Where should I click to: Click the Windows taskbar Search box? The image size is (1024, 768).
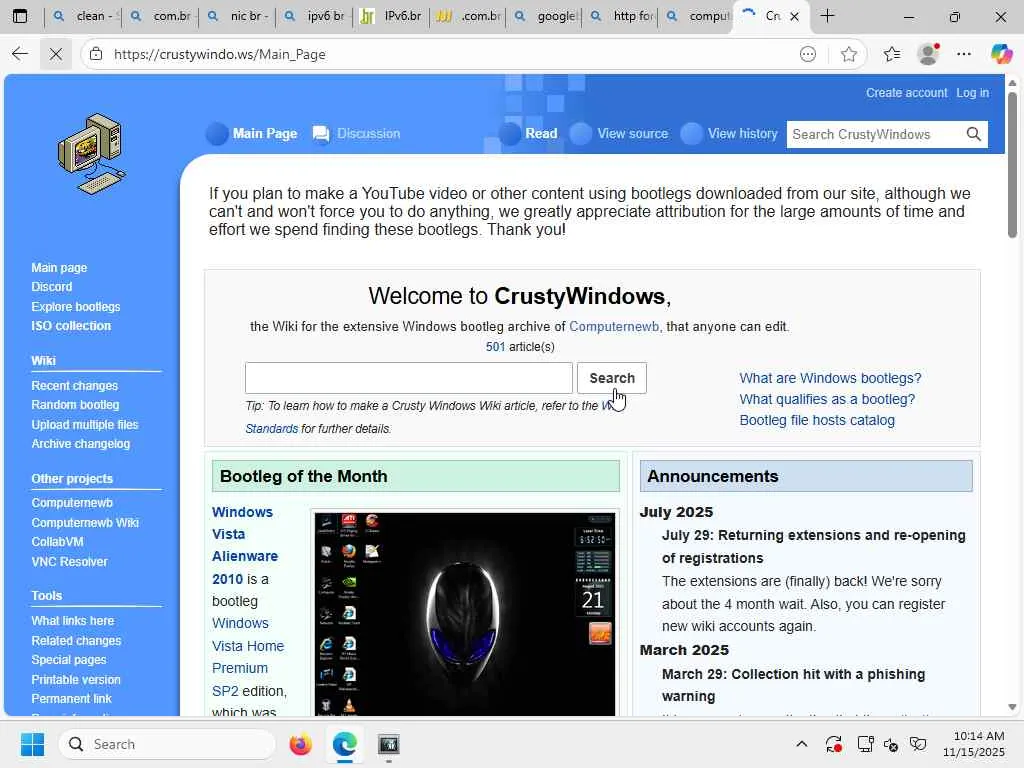click(167, 744)
